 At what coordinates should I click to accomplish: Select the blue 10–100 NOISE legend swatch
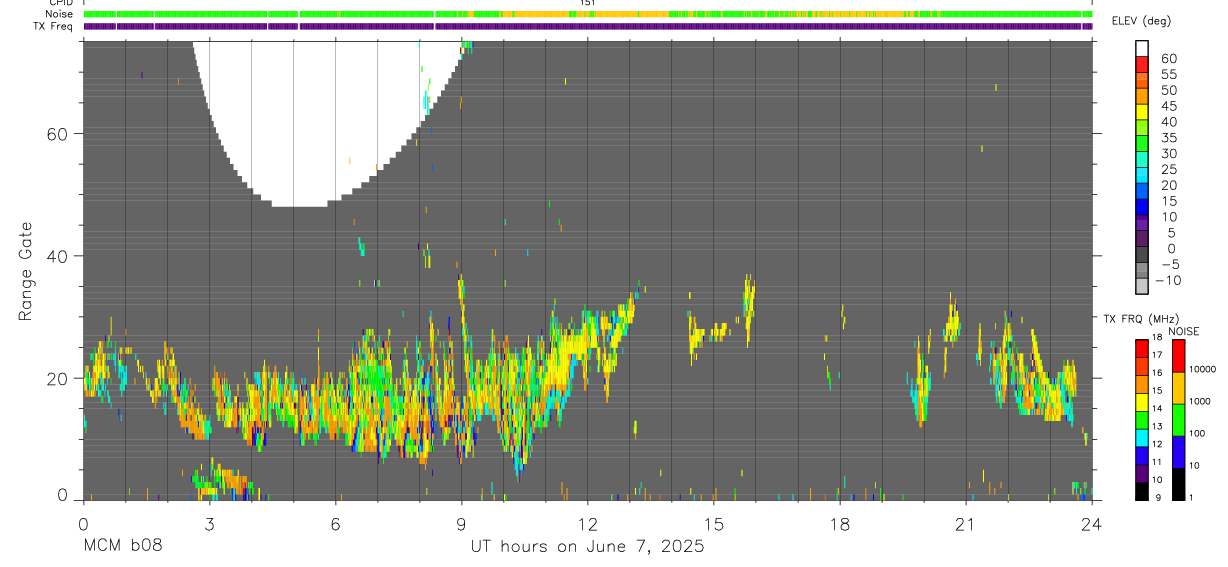[x=1178, y=451]
